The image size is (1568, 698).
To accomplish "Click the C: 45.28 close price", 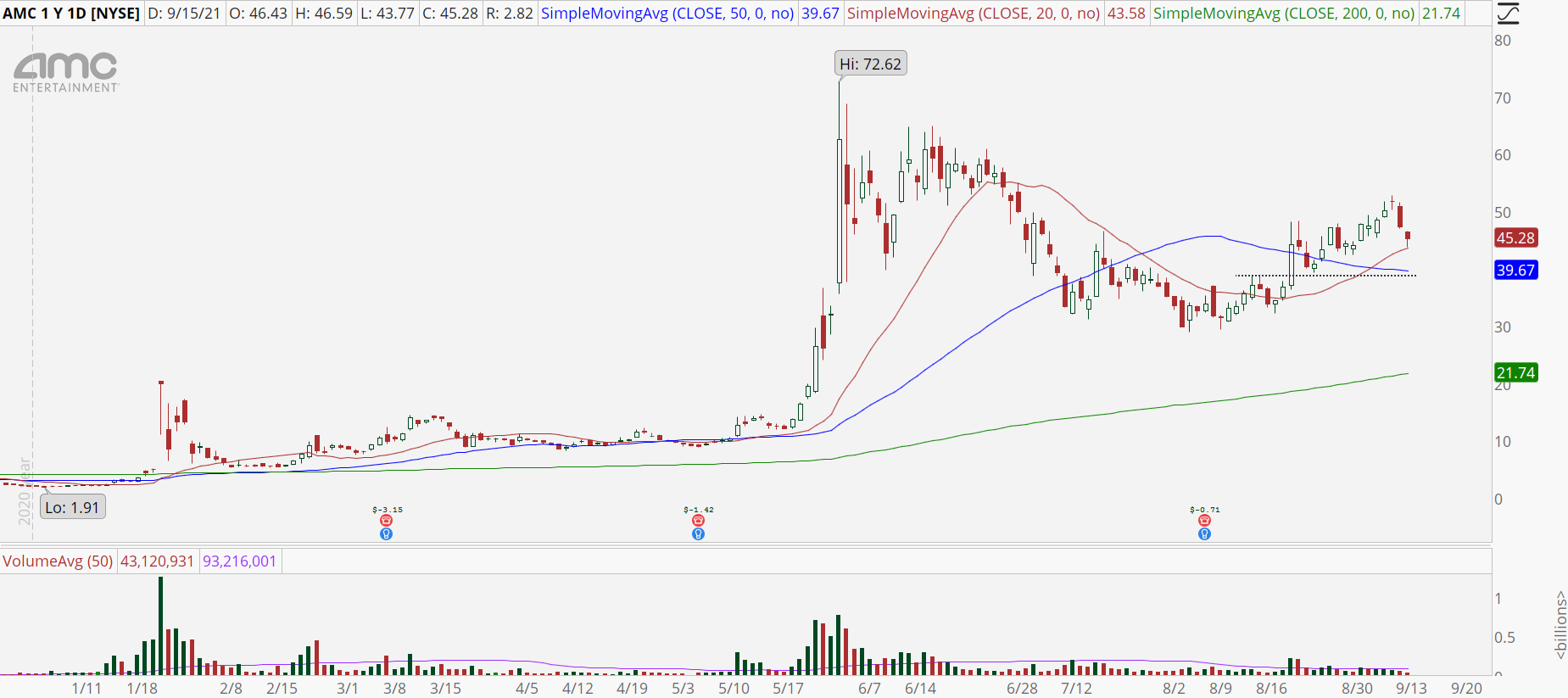I will 450,14.
